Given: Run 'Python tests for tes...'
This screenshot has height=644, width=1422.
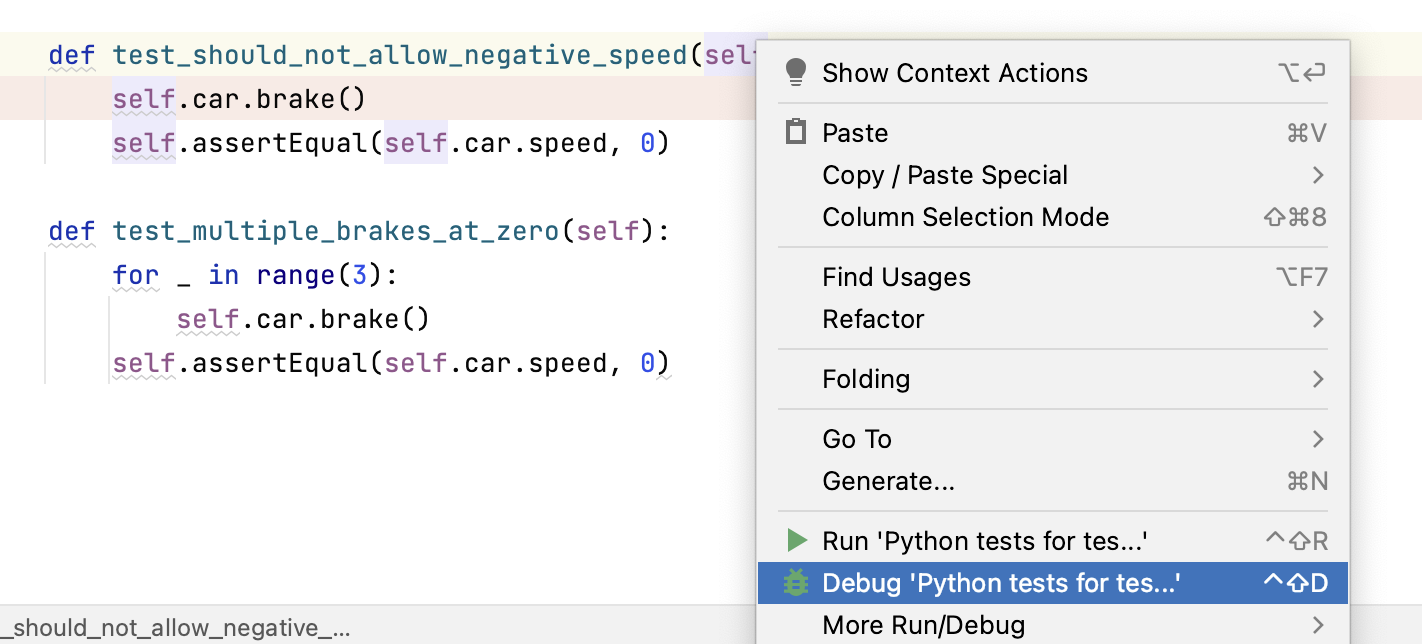Looking at the screenshot, I should (985, 540).
